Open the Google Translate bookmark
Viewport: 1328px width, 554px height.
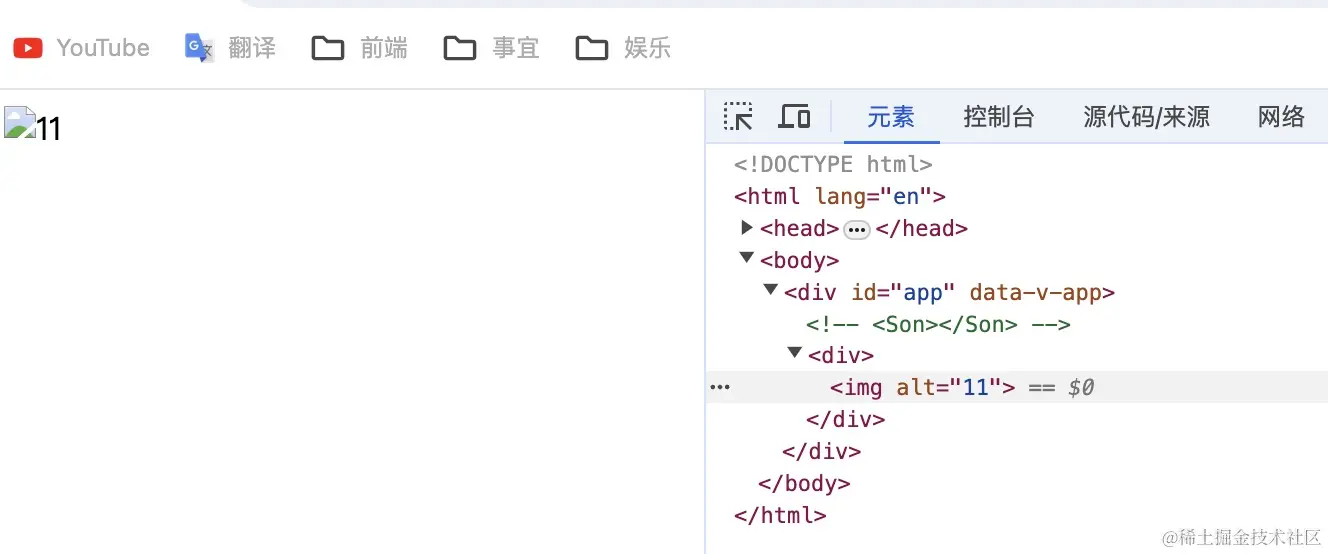click(230, 48)
